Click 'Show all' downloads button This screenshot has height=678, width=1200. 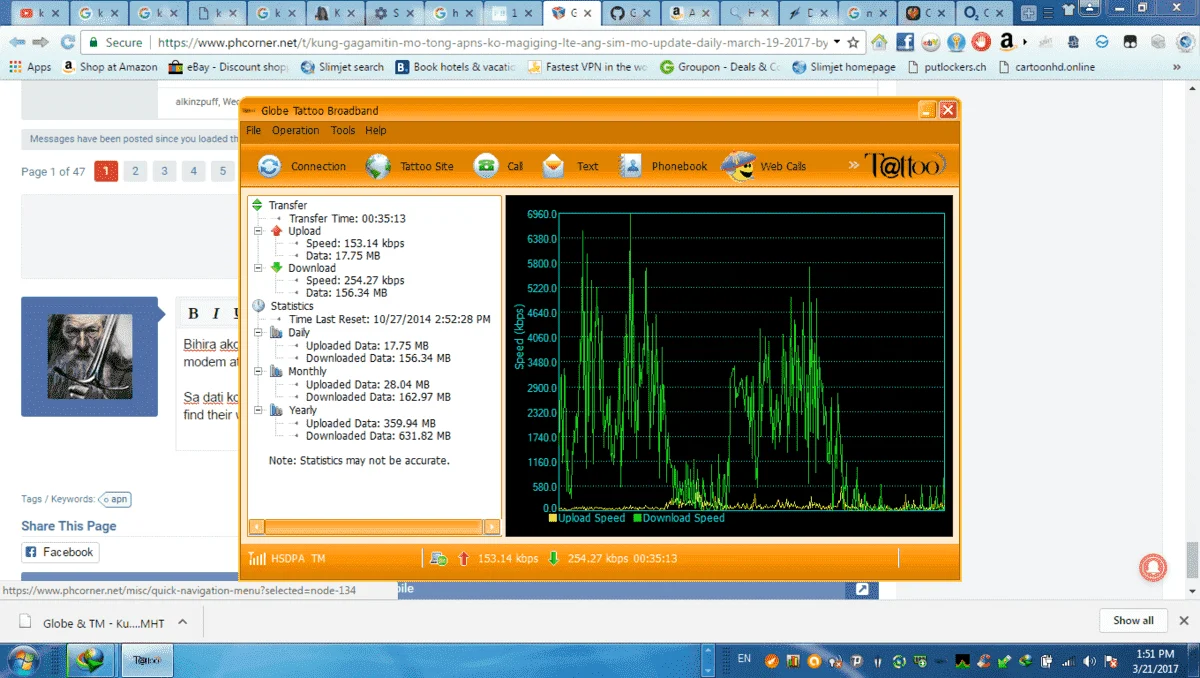pyautogui.click(x=1133, y=620)
